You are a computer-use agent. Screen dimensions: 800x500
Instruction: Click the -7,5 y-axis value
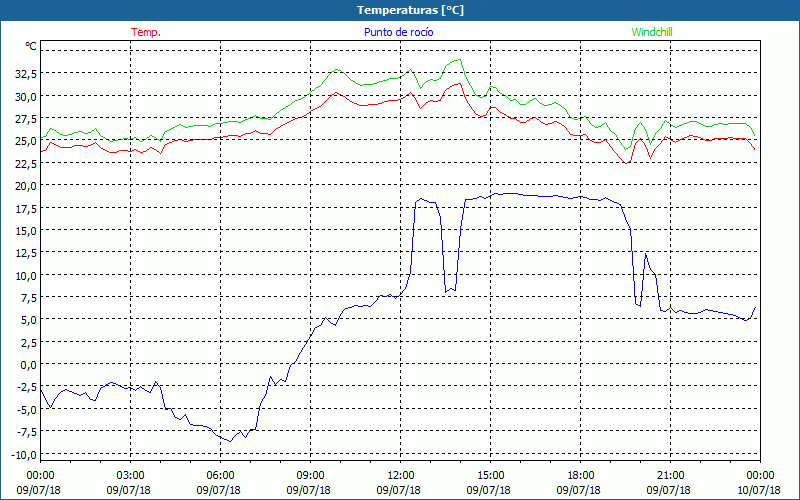[26, 432]
